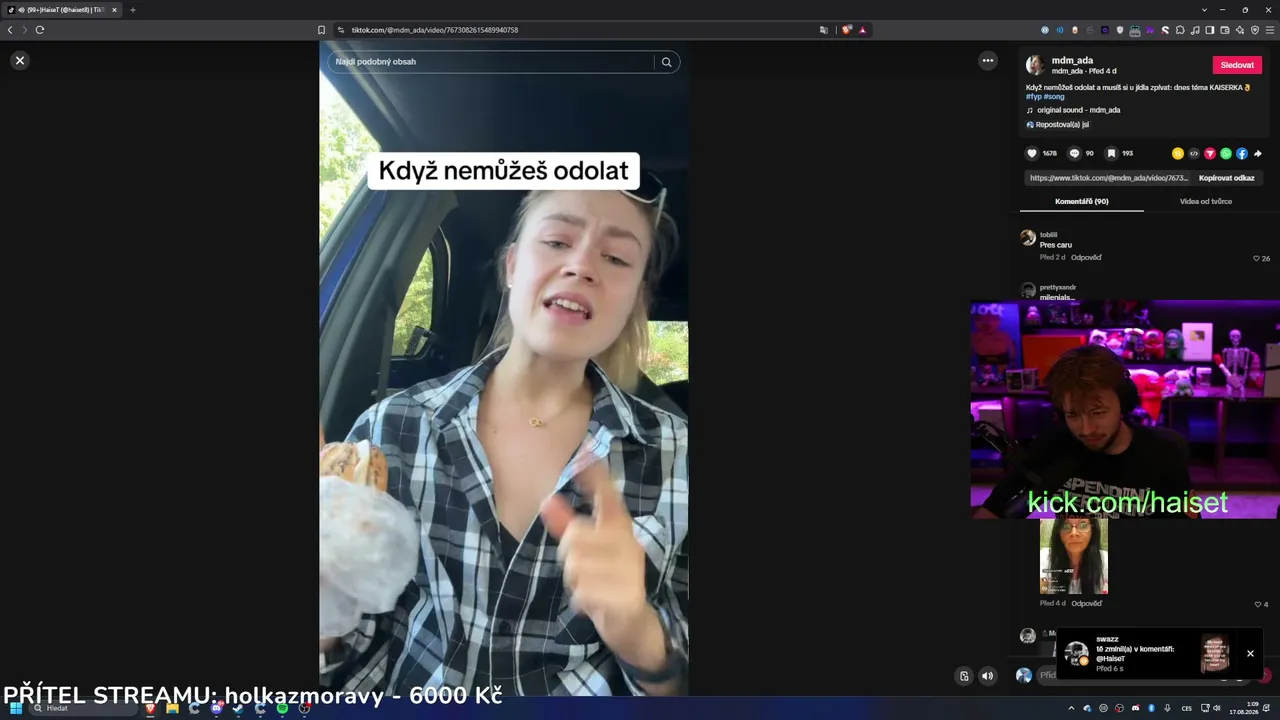Screen dimensions: 1280x720
Task: Open Discord from the taskbar
Action: [217, 708]
